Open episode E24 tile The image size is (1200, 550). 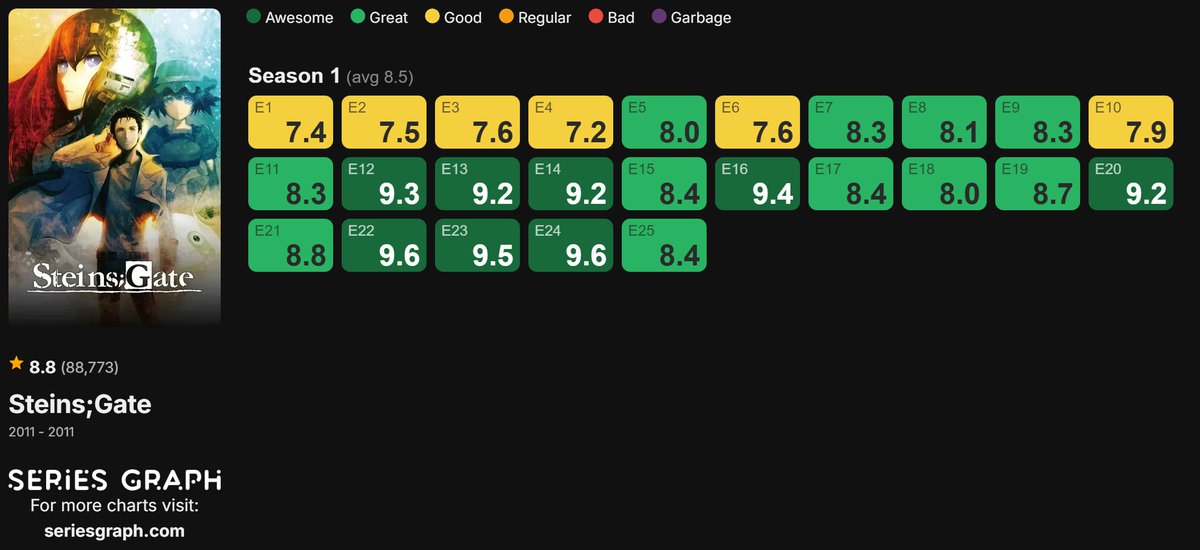[x=571, y=245]
